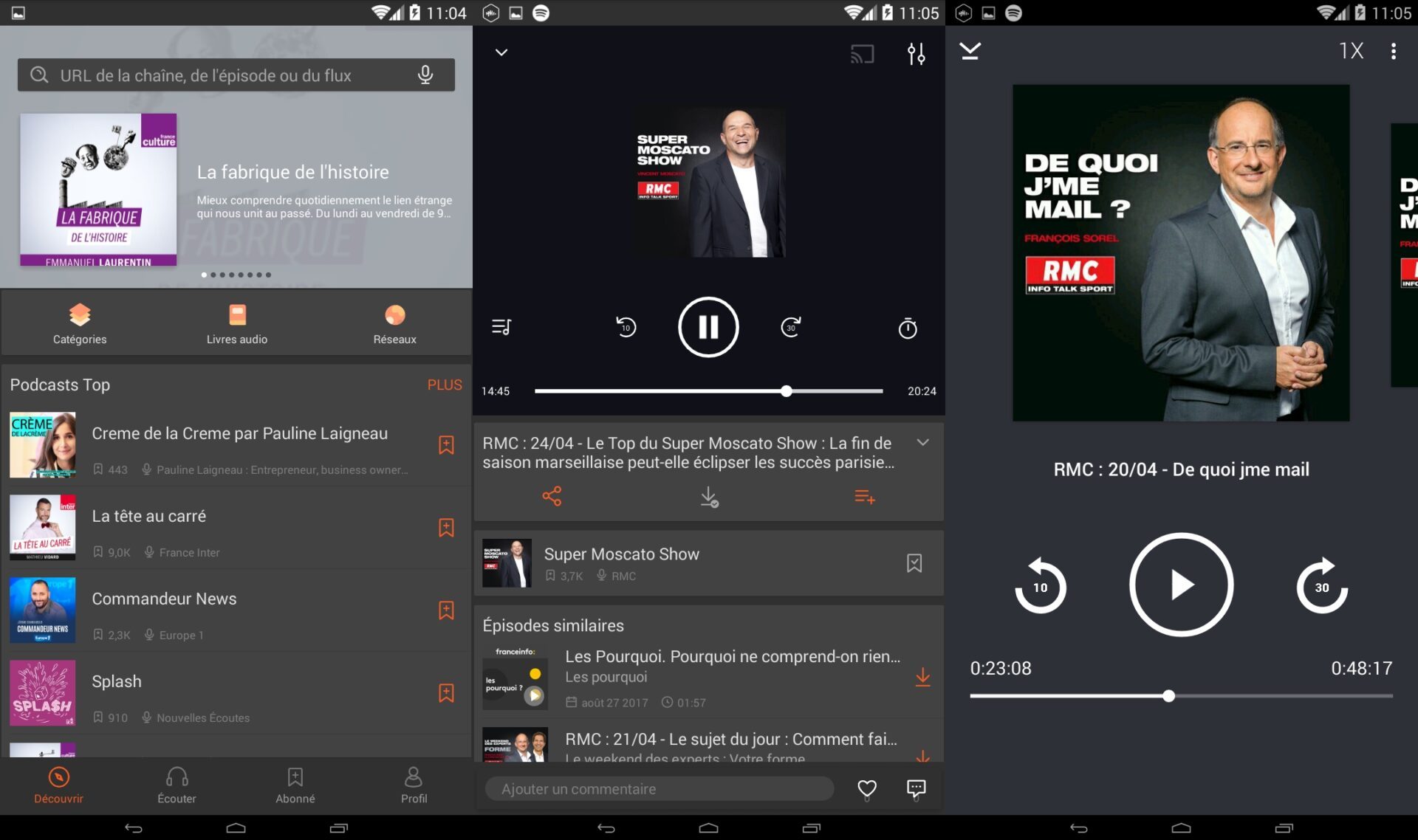Tap the De quoi j'me mail cover art
The height and width of the screenshot is (840, 1418).
click(1181, 253)
